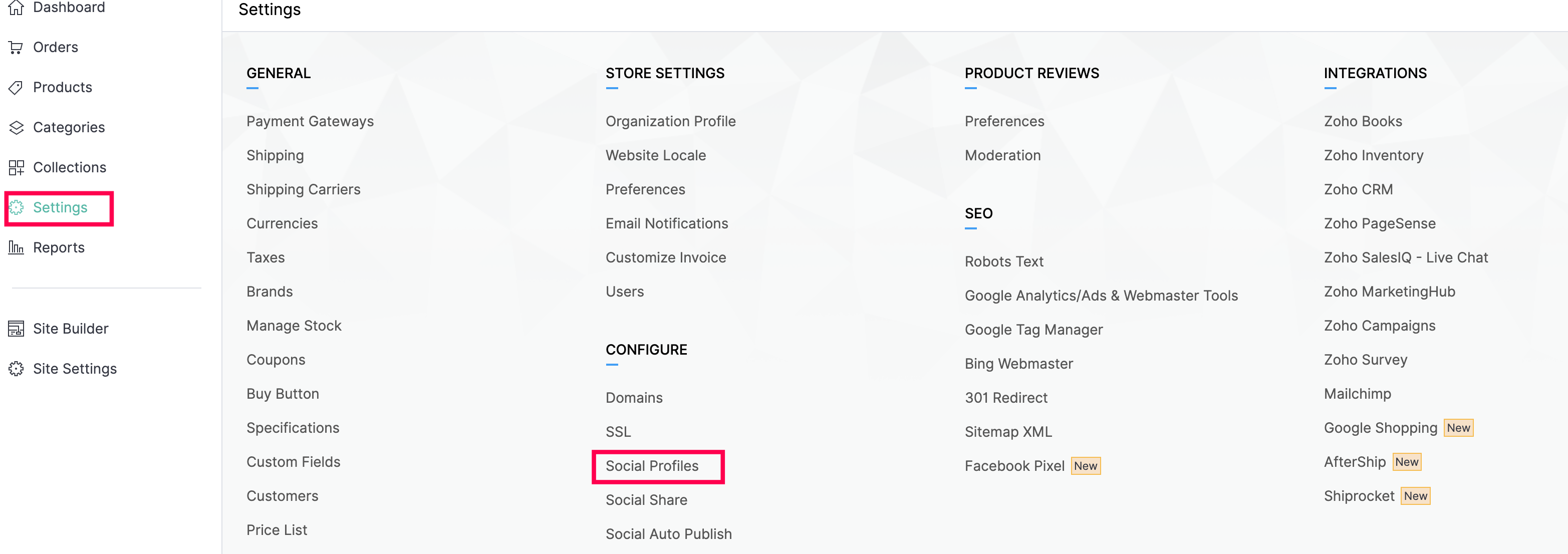Open Organization Profile settings
The image size is (1568, 554).
coord(670,122)
